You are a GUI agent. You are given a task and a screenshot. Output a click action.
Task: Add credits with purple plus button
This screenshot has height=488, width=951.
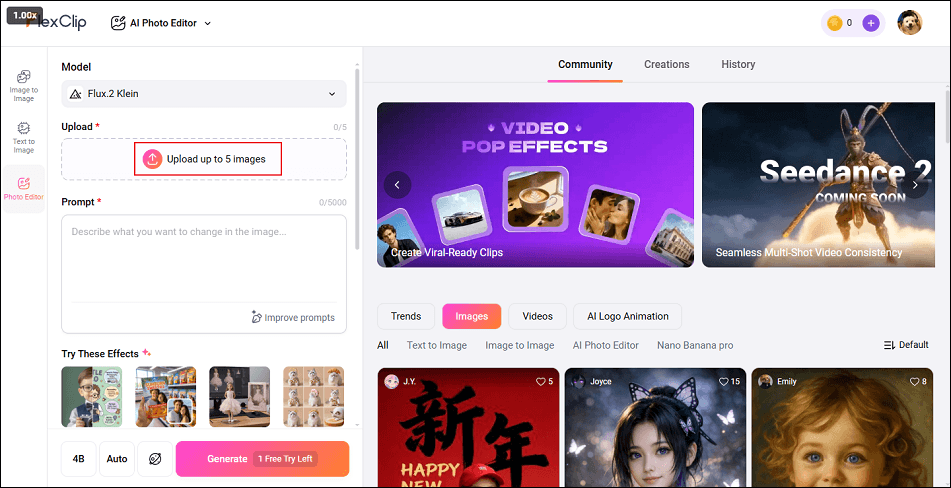(870, 23)
